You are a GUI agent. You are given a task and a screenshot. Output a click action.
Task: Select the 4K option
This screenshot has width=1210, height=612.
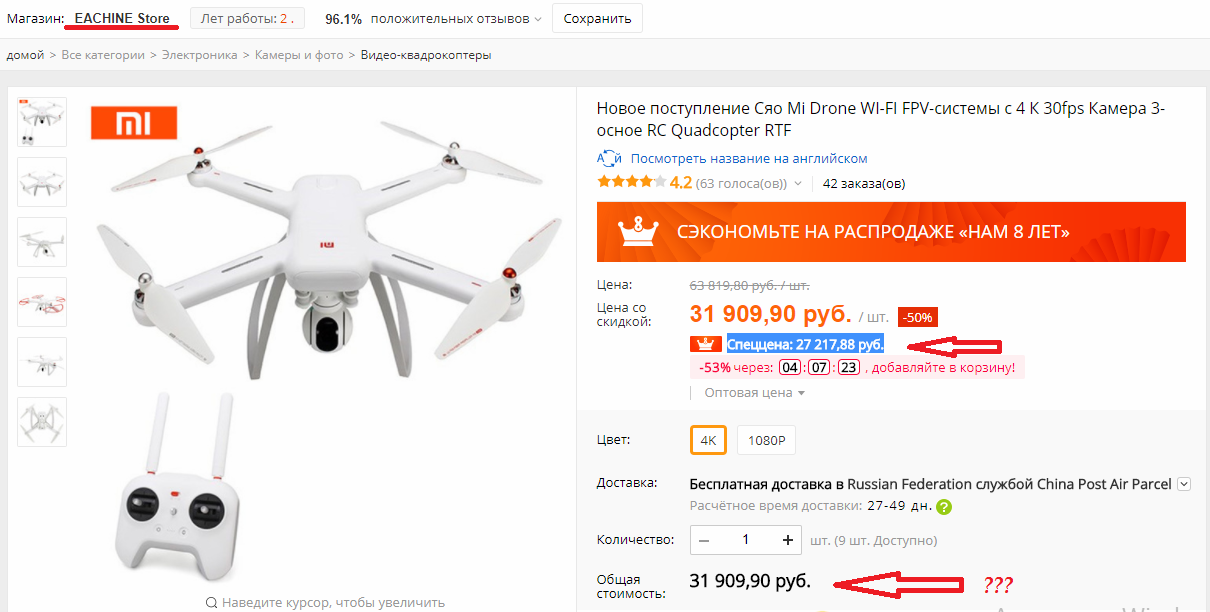(x=708, y=440)
